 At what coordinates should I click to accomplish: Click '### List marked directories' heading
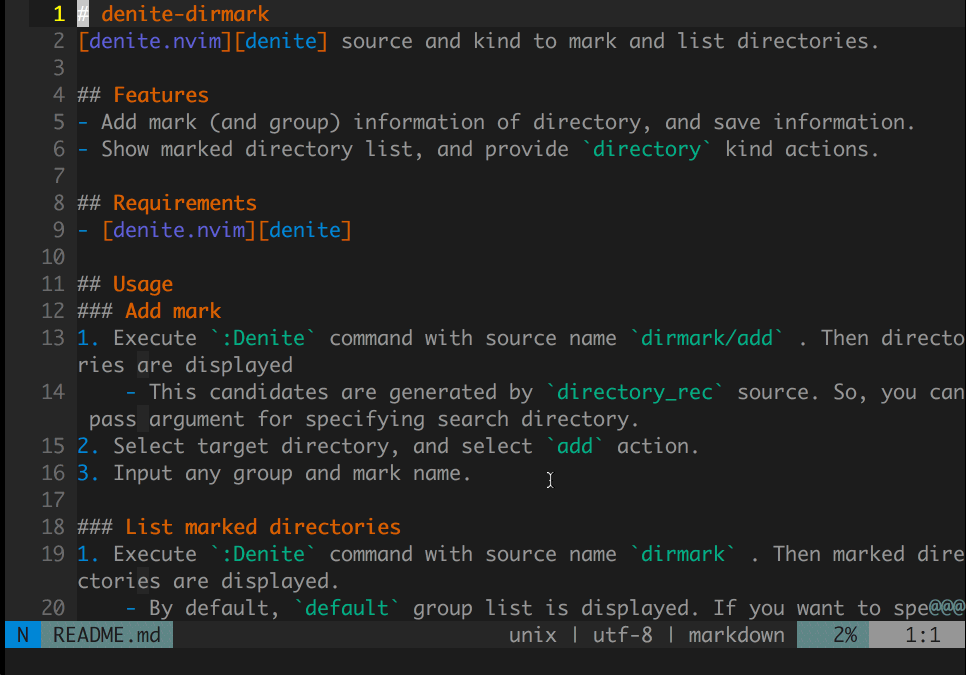[x=239, y=527]
